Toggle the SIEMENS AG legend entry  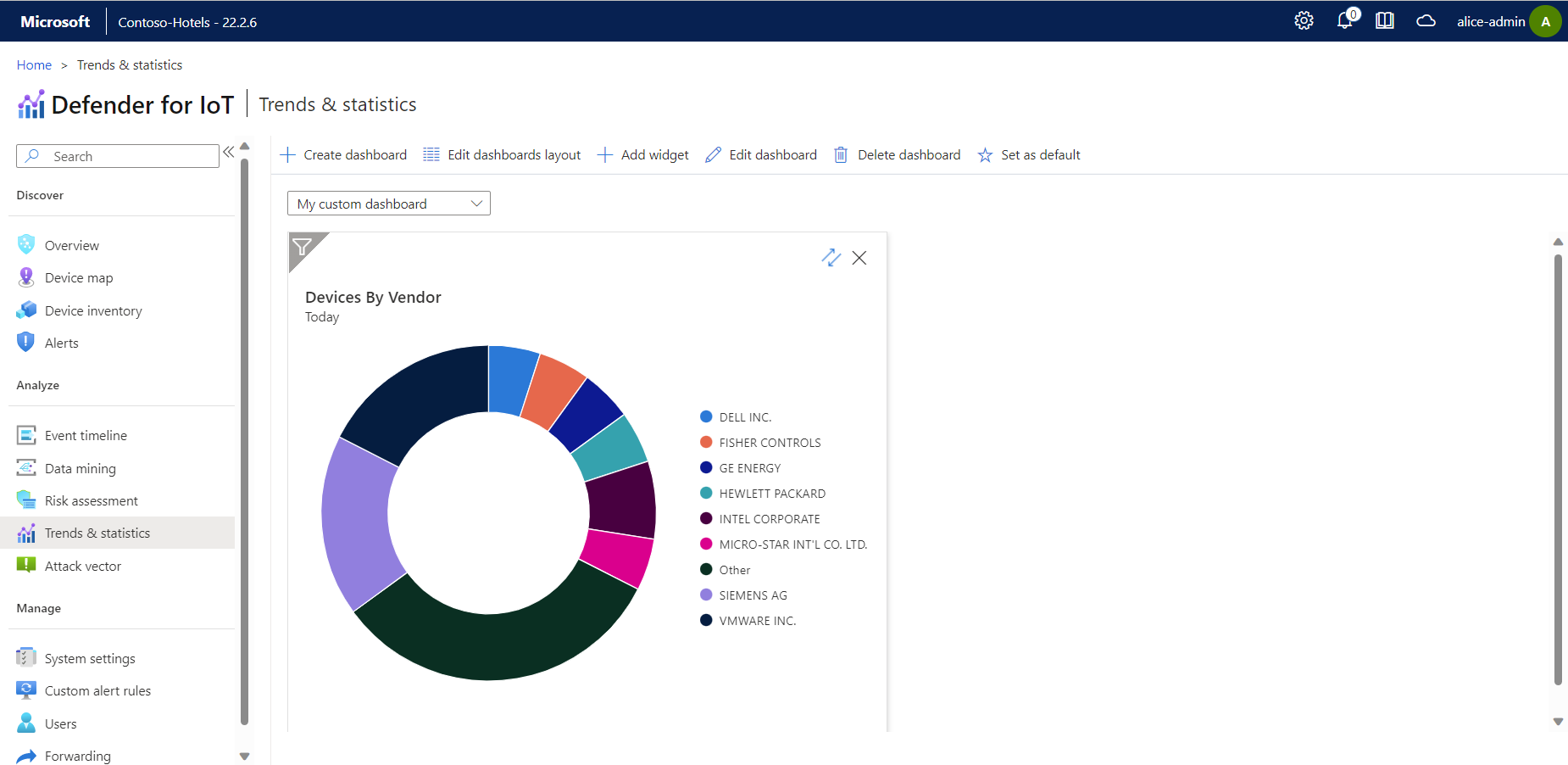[752, 595]
